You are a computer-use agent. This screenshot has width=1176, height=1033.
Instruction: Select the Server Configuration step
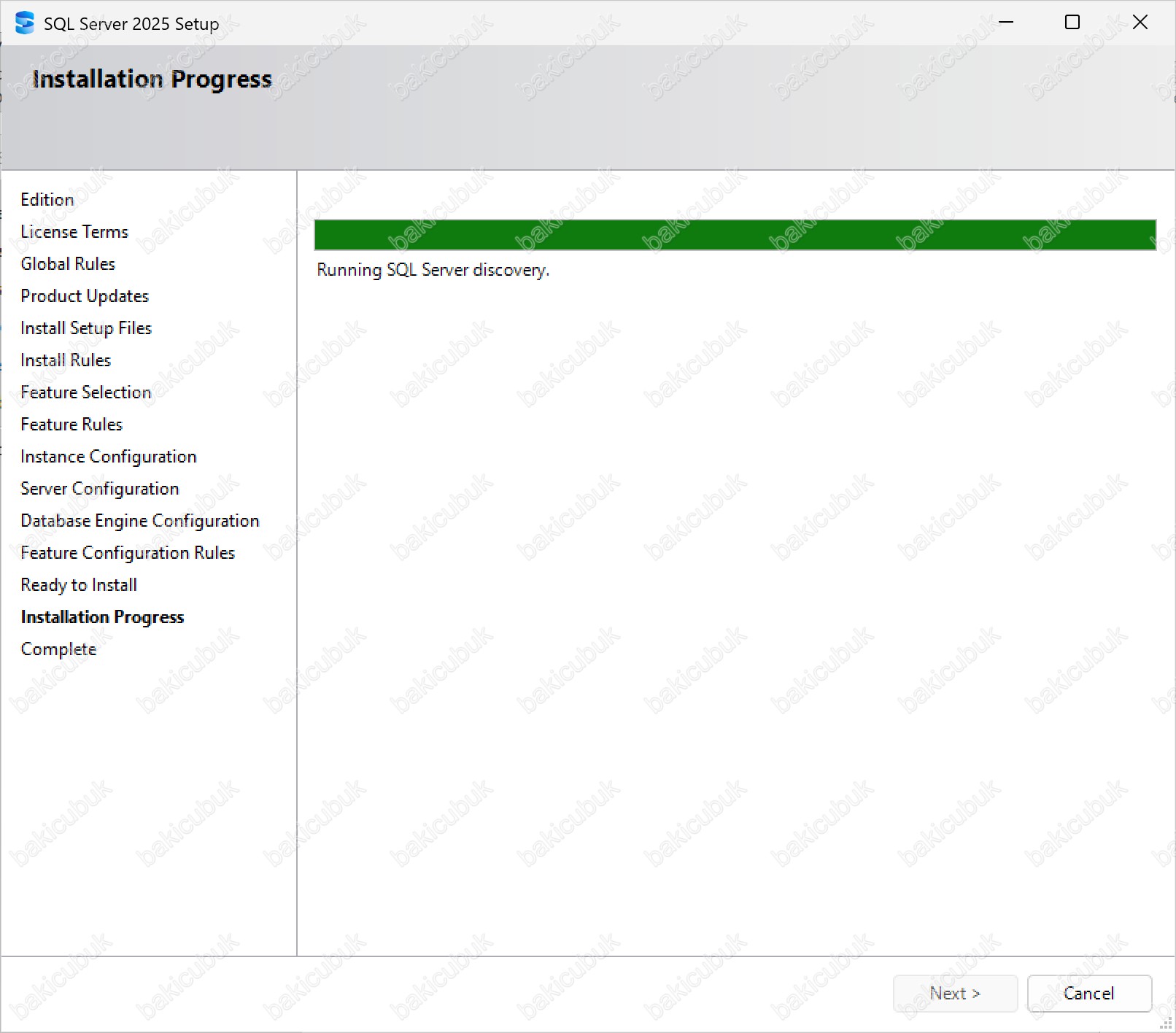click(x=100, y=489)
